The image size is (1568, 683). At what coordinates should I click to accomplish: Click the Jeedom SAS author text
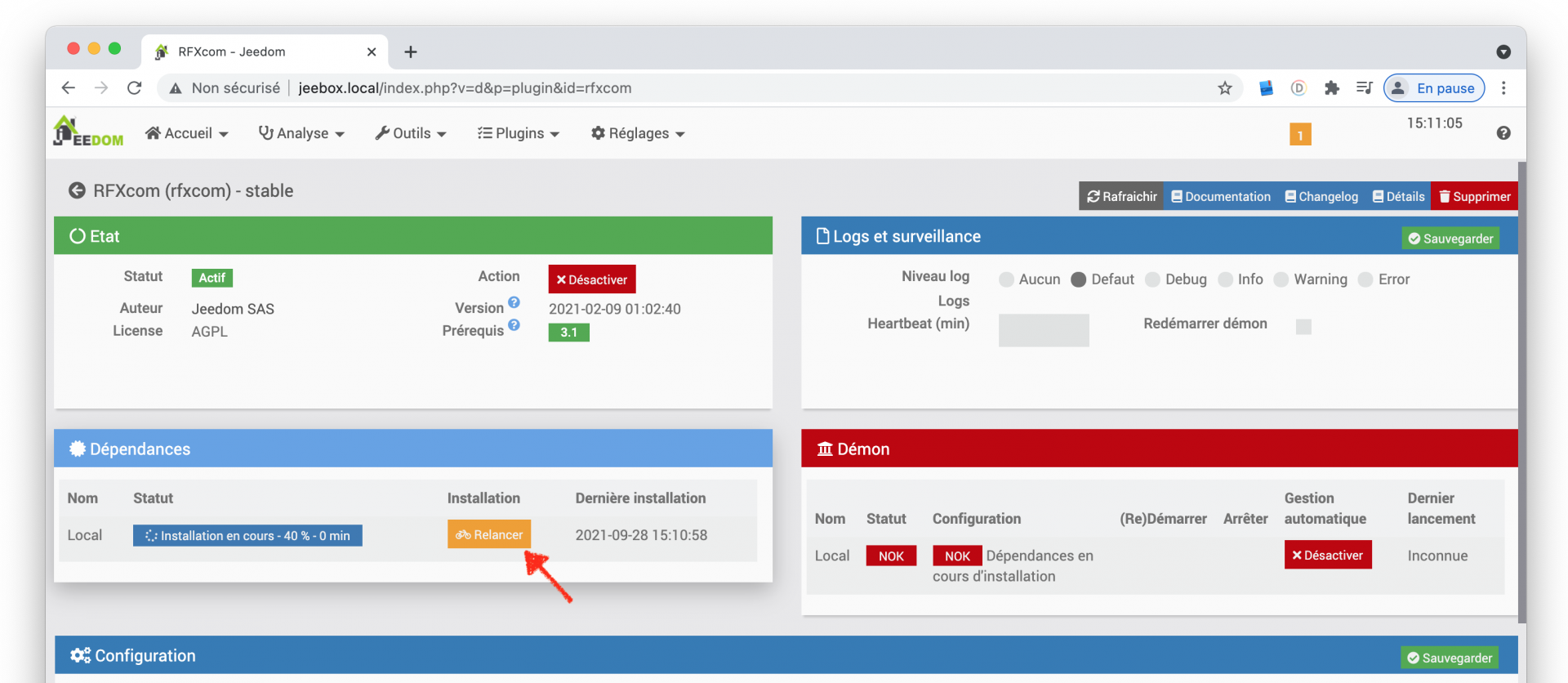tap(233, 309)
